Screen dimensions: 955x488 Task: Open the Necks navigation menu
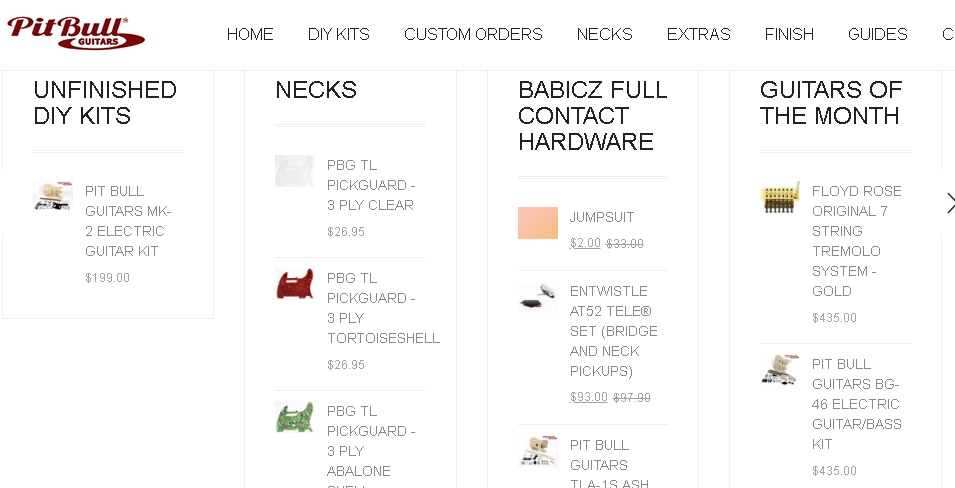tap(604, 34)
